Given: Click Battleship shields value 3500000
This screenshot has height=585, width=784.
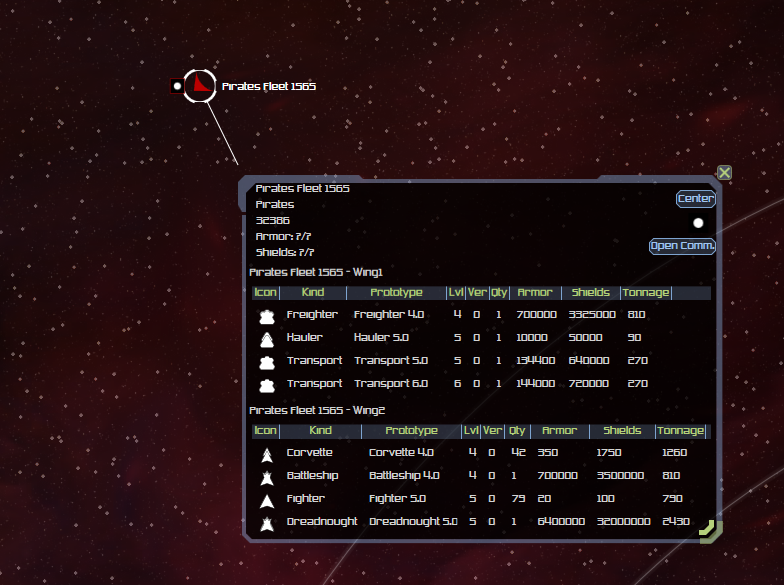Looking at the screenshot, I should [620, 476].
